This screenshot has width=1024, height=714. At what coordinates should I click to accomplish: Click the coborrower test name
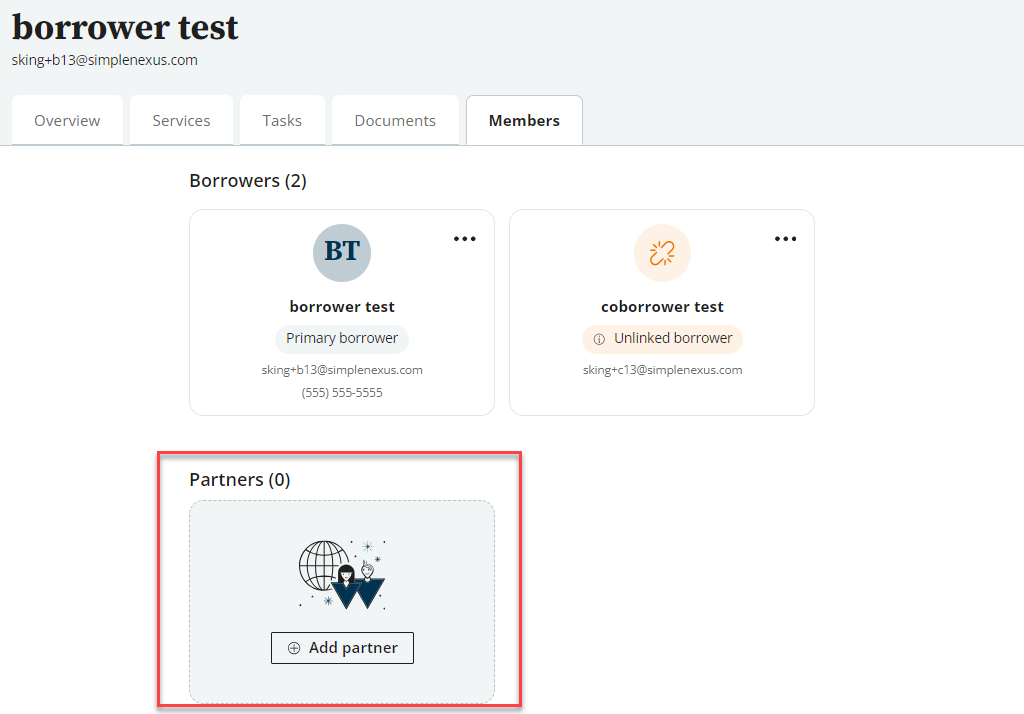[662, 307]
